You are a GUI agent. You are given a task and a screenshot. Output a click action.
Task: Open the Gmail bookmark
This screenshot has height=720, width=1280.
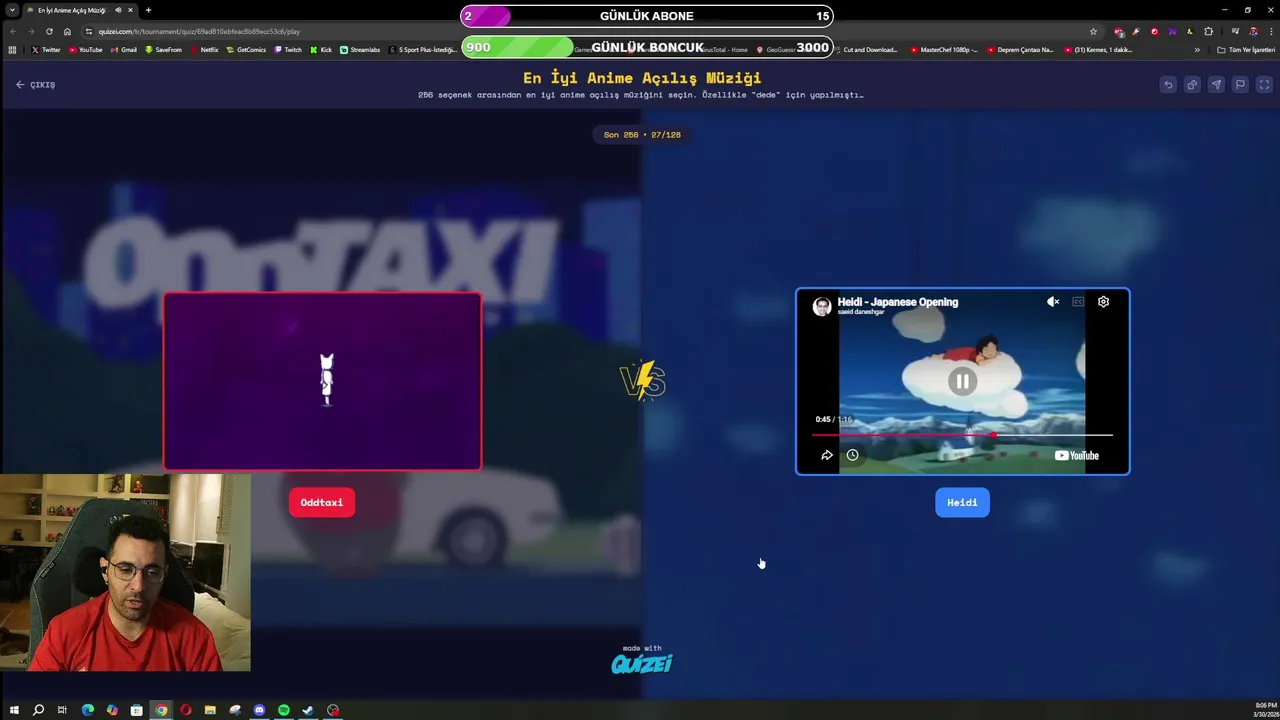click(124, 50)
